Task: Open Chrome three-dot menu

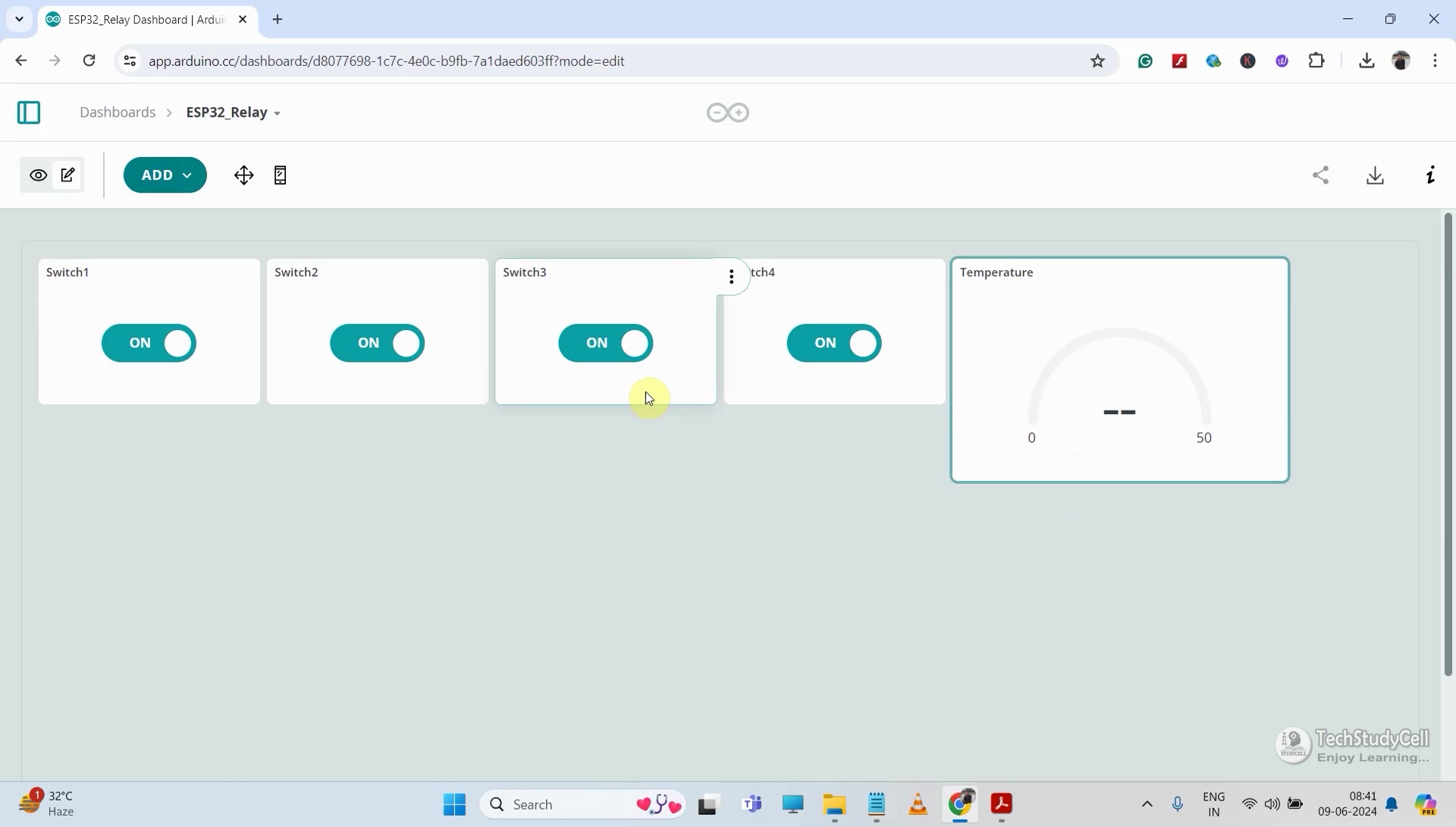Action: point(1436,61)
